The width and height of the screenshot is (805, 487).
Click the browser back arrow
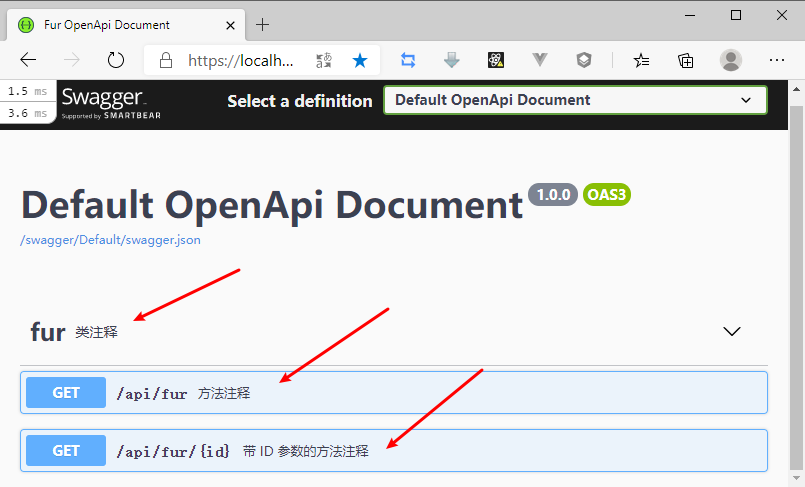tap(28, 60)
